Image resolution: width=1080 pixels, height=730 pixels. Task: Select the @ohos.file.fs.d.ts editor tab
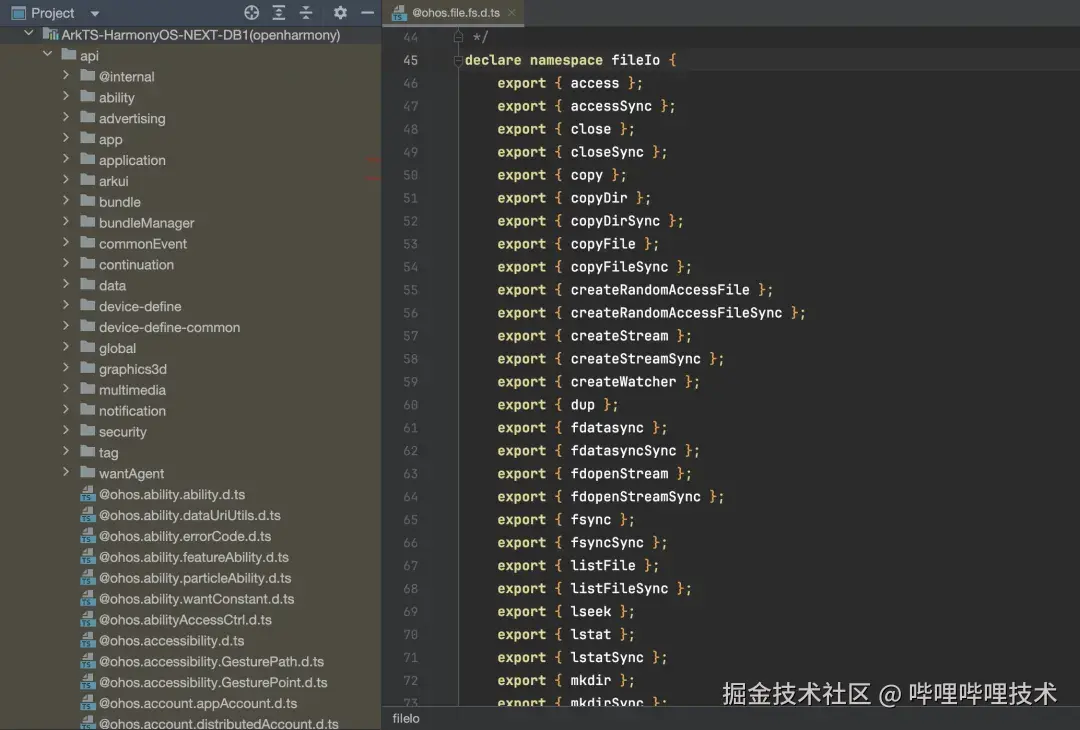pyautogui.click(x=454, y=12)
